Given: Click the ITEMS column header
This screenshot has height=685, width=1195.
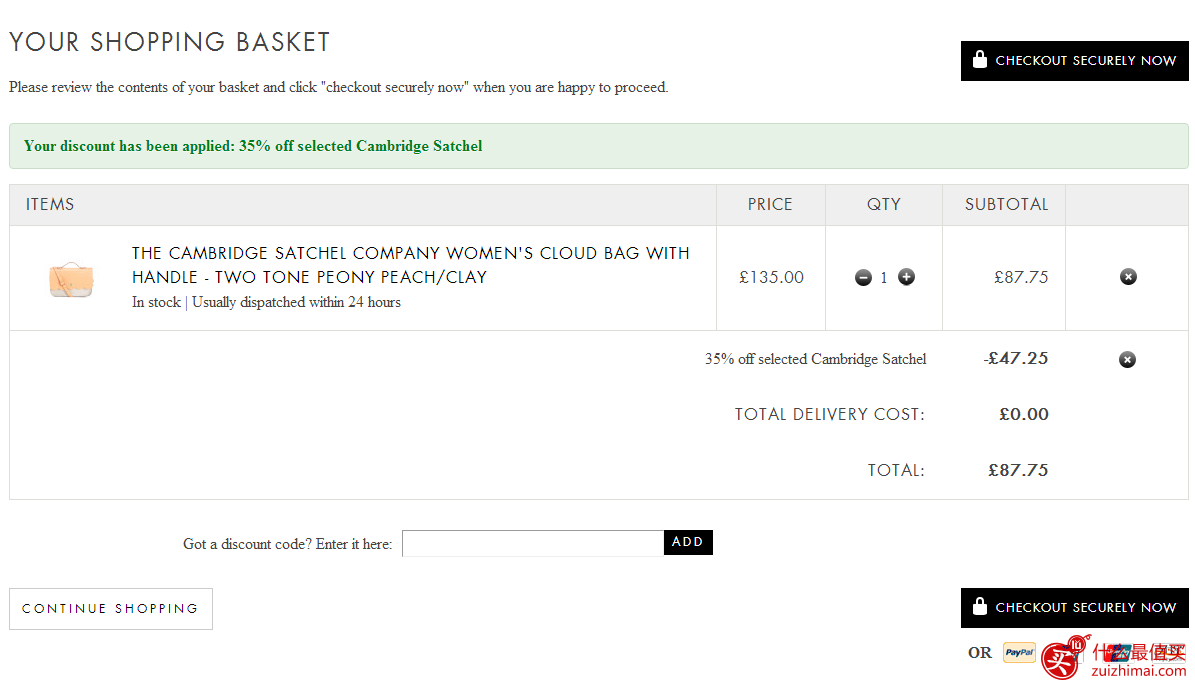Looking at the screenshot, I should click(50, 204).
